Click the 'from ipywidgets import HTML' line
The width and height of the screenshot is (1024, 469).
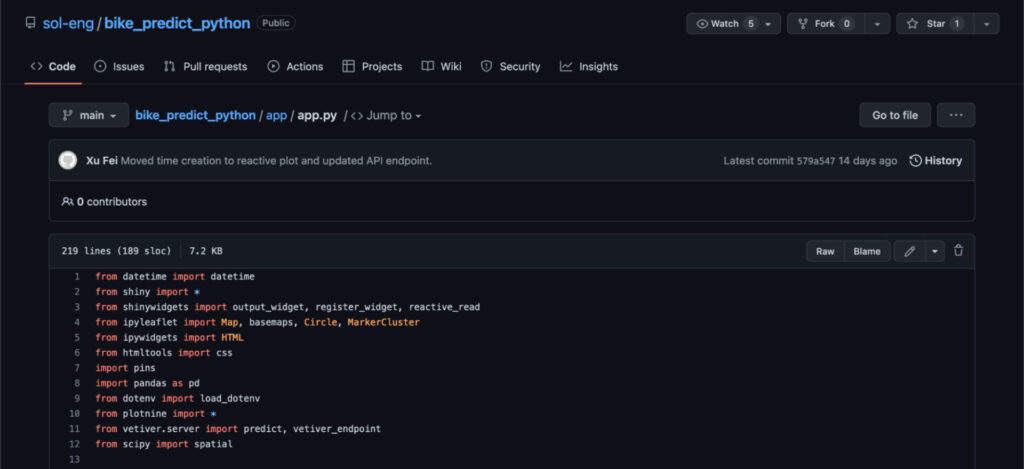(169, 338)
